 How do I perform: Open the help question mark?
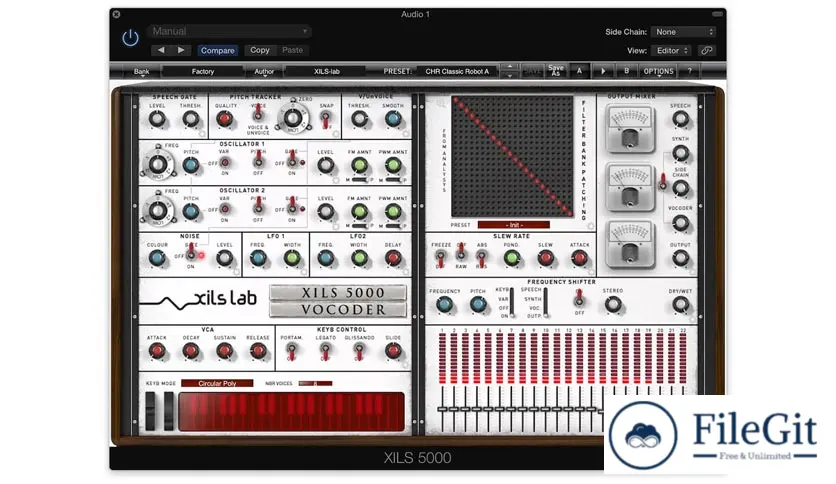coord(689,71)
